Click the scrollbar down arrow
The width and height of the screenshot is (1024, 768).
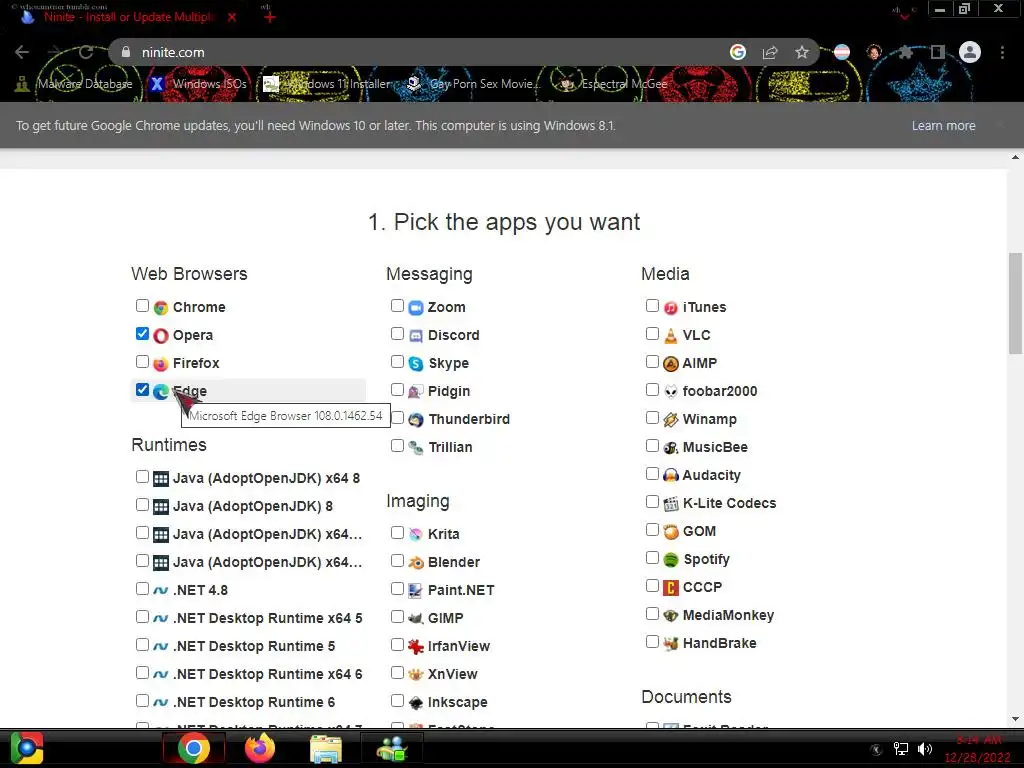(x=1016, y=719)
